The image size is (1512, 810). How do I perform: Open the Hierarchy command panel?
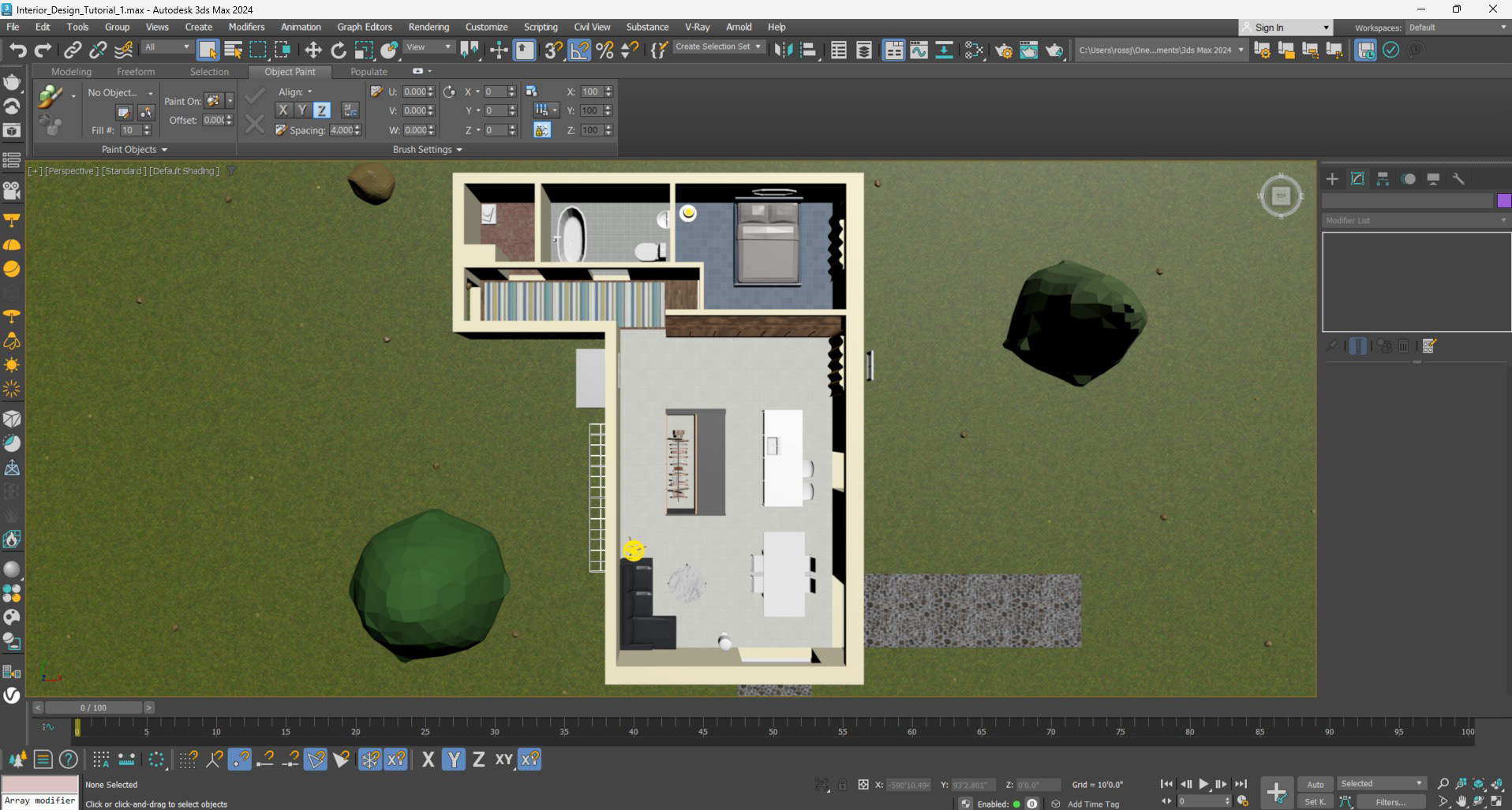[x=1383, y=179]
